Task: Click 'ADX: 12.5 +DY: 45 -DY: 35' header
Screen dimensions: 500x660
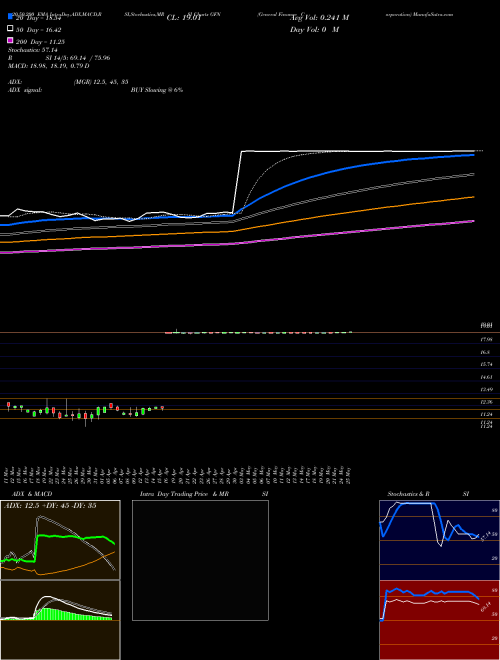Action: tap(50, 506)
